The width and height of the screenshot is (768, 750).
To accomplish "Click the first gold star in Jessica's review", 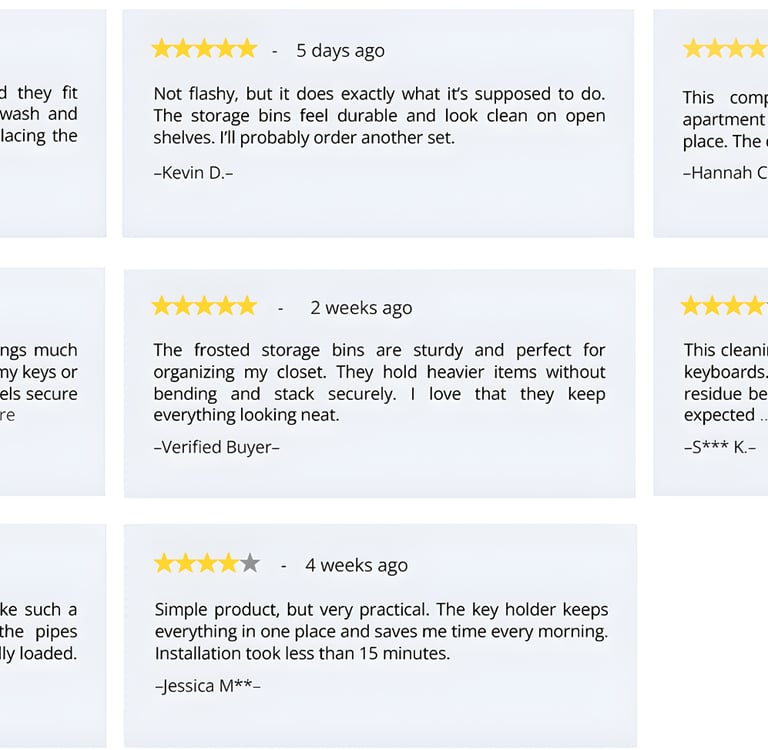I will 164,563.
